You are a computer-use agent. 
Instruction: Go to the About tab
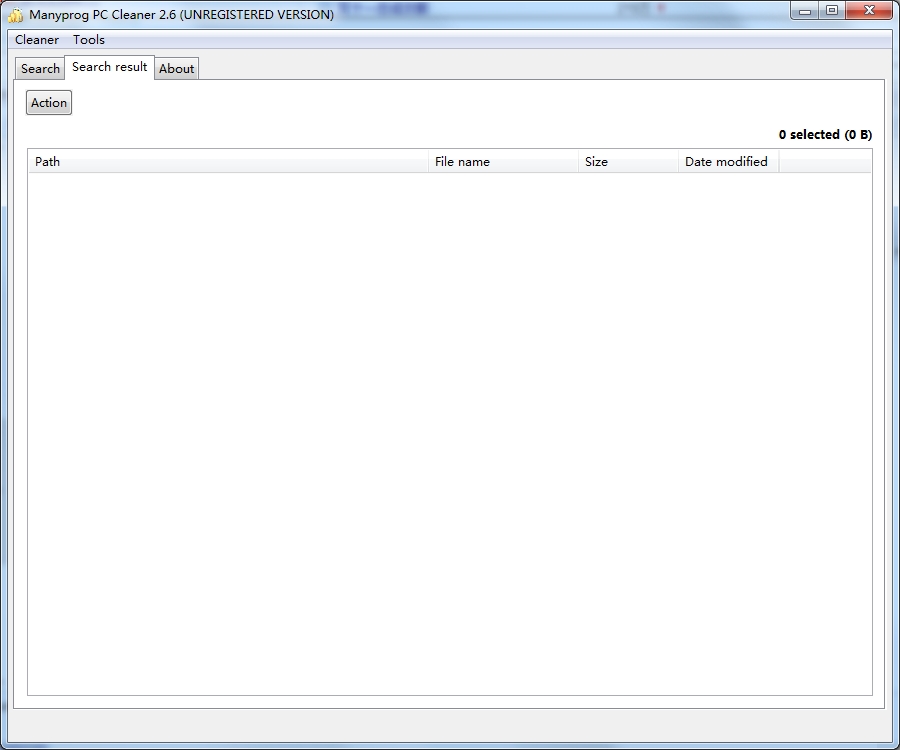pos(176,68)
